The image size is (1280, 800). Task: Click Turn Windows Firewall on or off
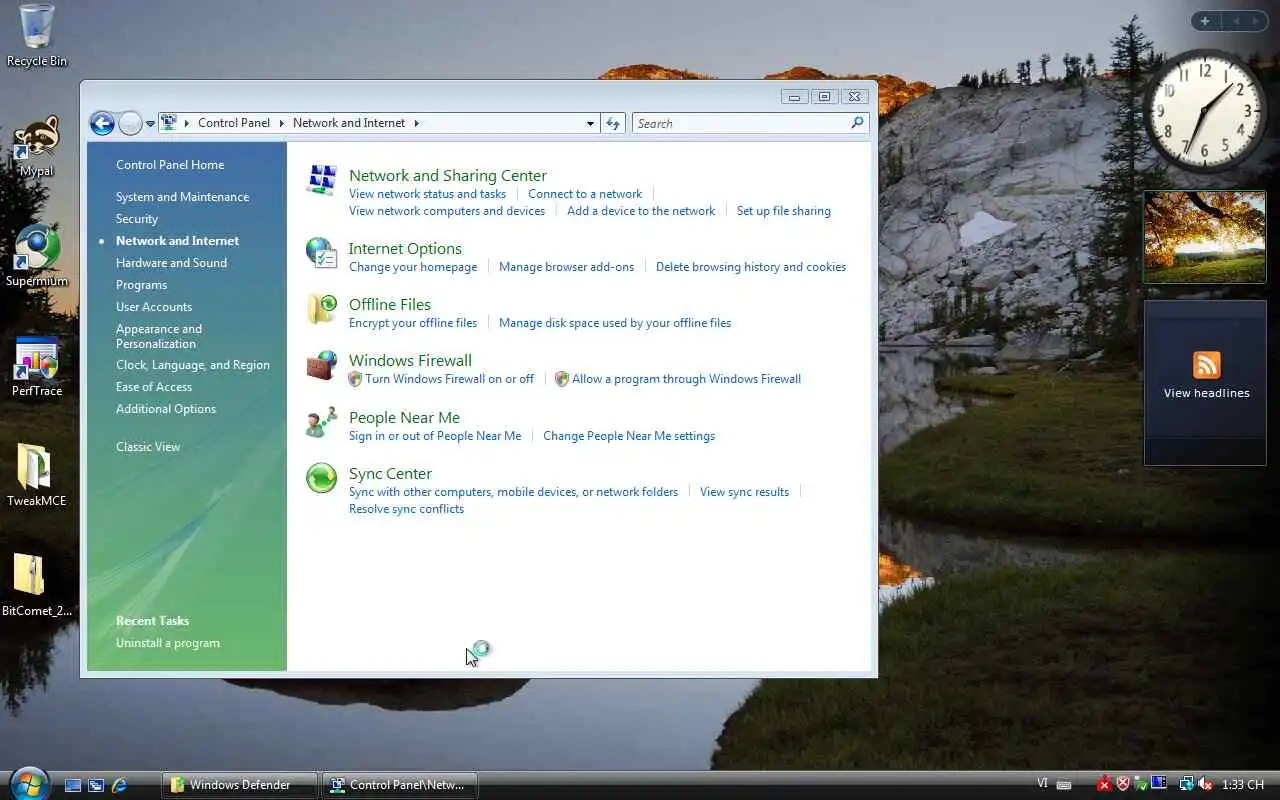point(450,379)
